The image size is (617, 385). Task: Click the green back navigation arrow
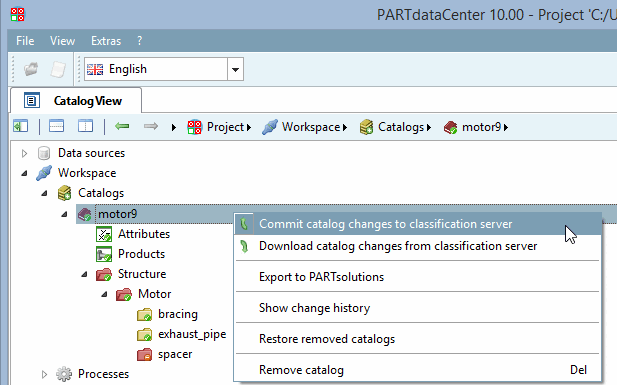tap(122, 126)
